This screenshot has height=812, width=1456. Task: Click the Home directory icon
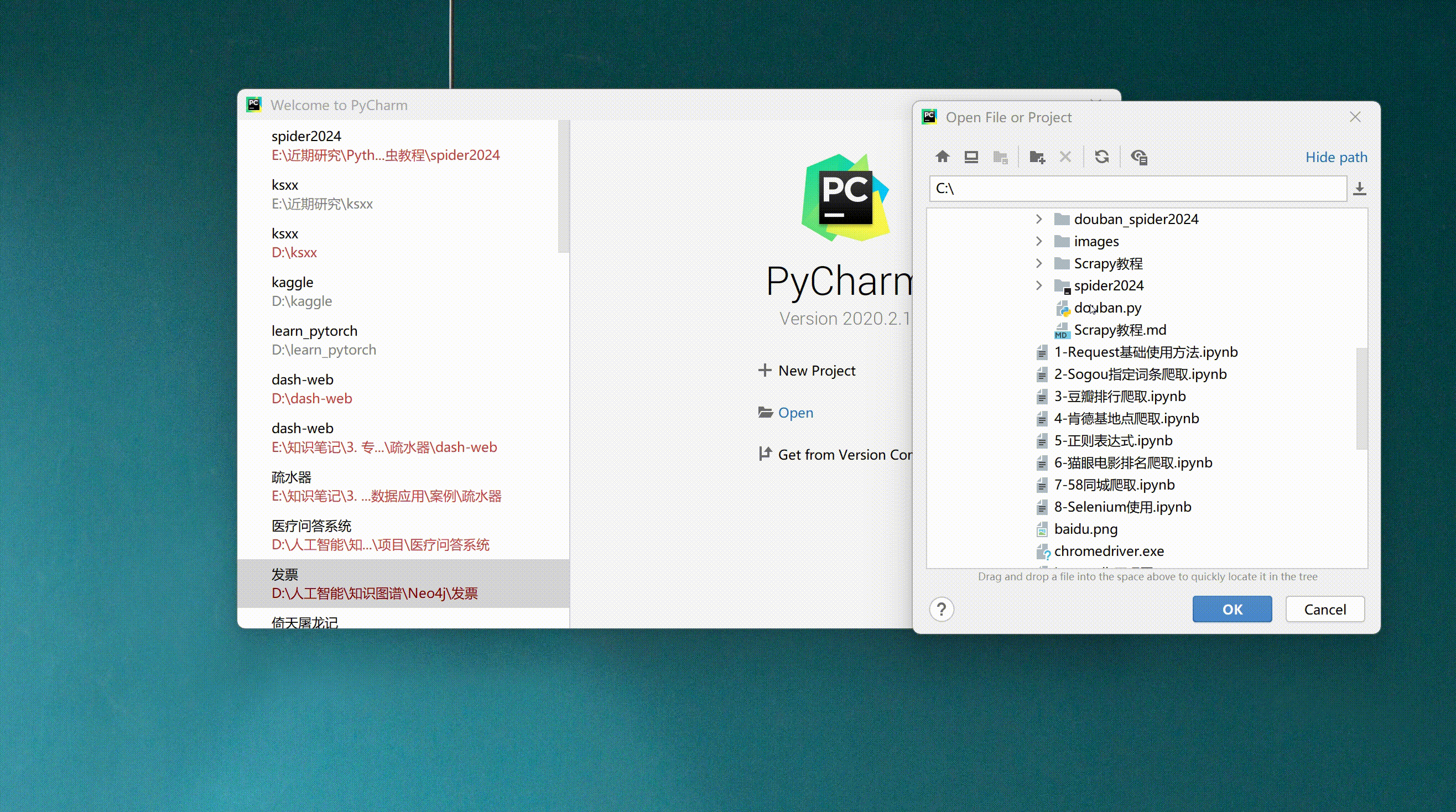click(x=942, y=157)
